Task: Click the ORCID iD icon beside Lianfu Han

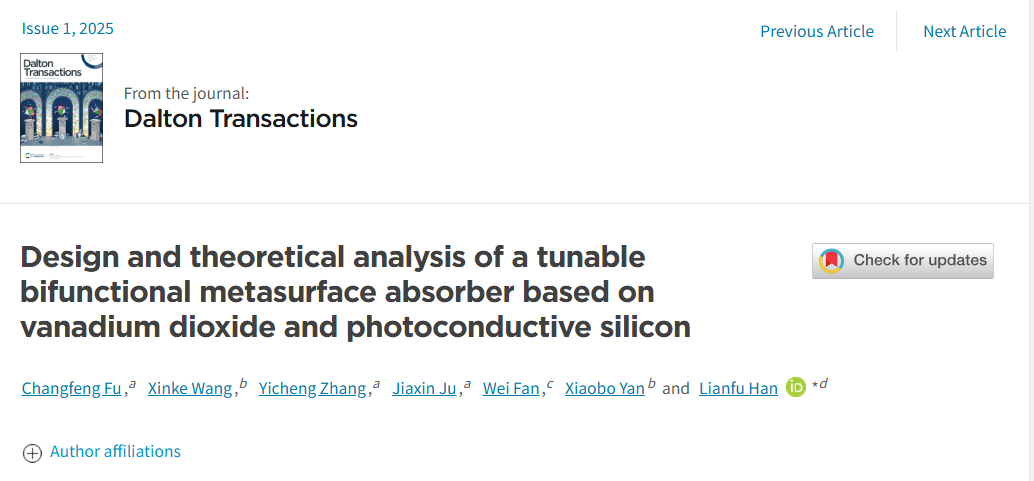Action: click(x=796, y=388)
